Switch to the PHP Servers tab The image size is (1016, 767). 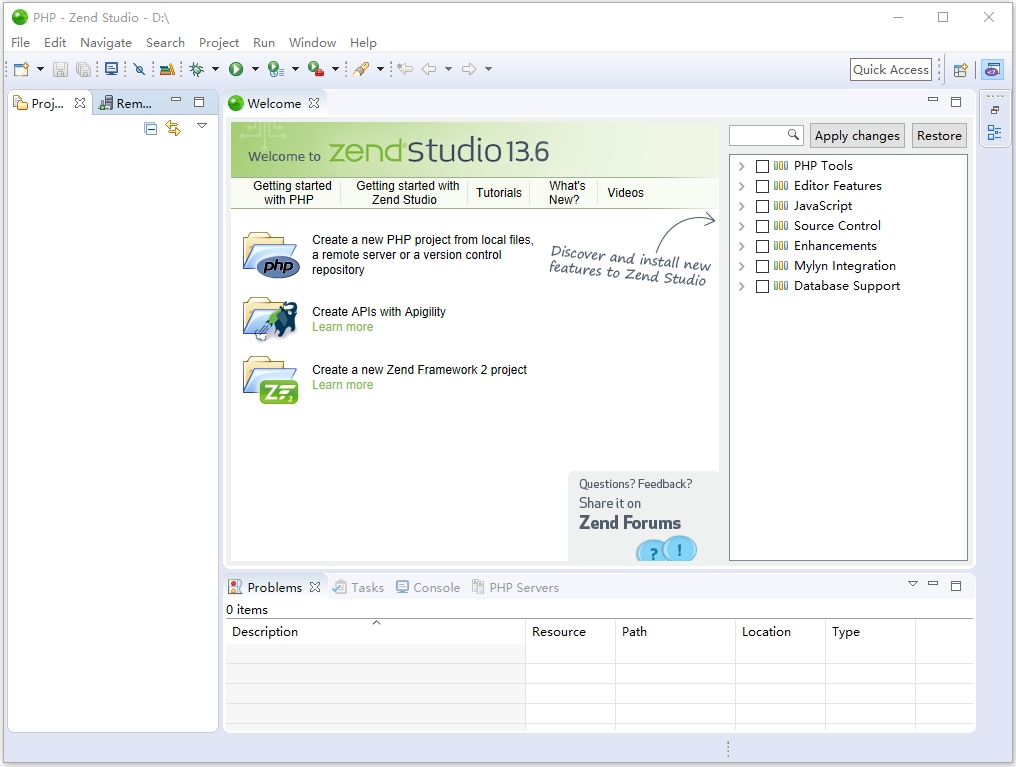[x=523, y=587]
